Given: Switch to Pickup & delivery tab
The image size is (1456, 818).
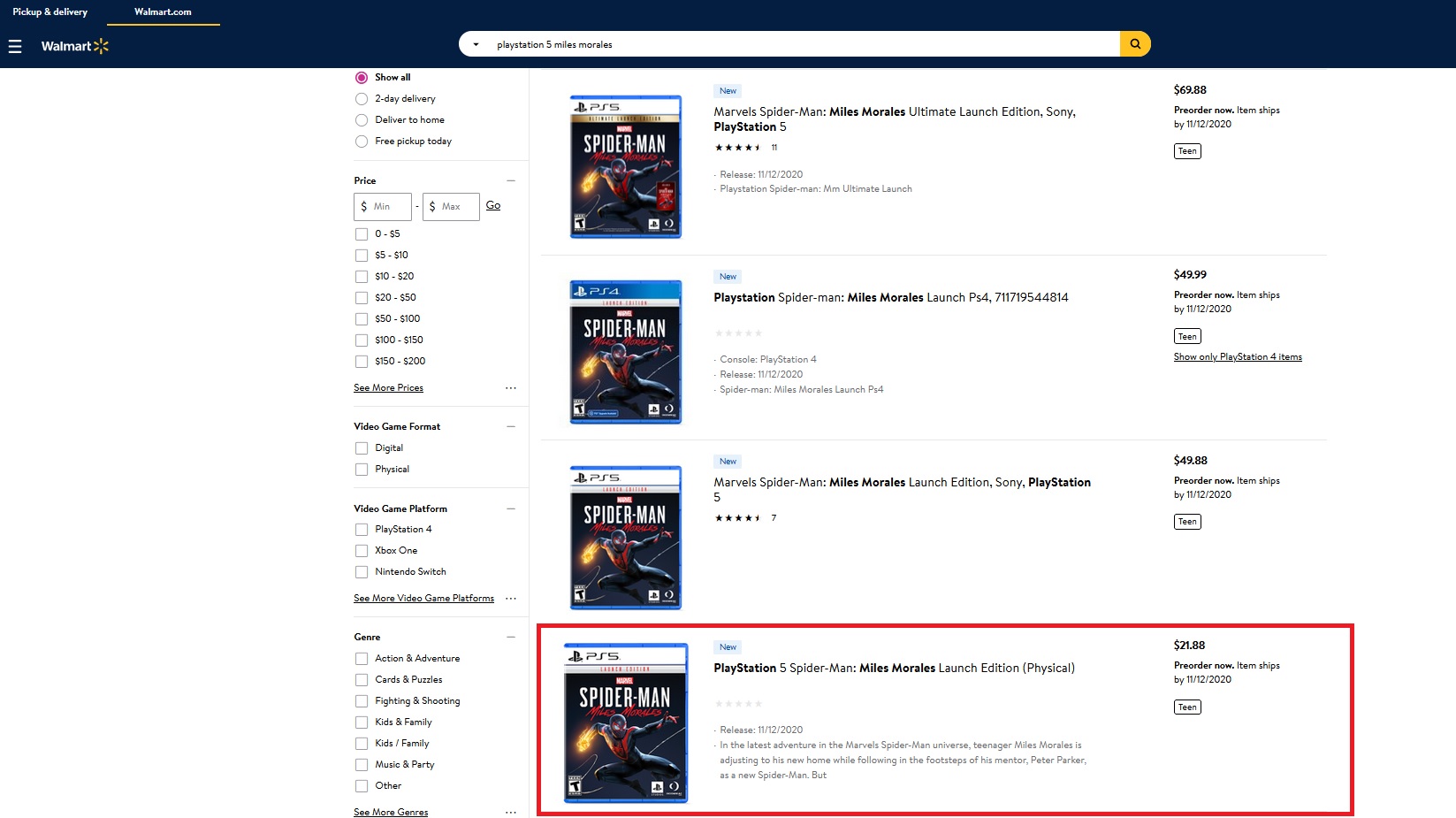Looking at the screenshot, I should 50,11.
